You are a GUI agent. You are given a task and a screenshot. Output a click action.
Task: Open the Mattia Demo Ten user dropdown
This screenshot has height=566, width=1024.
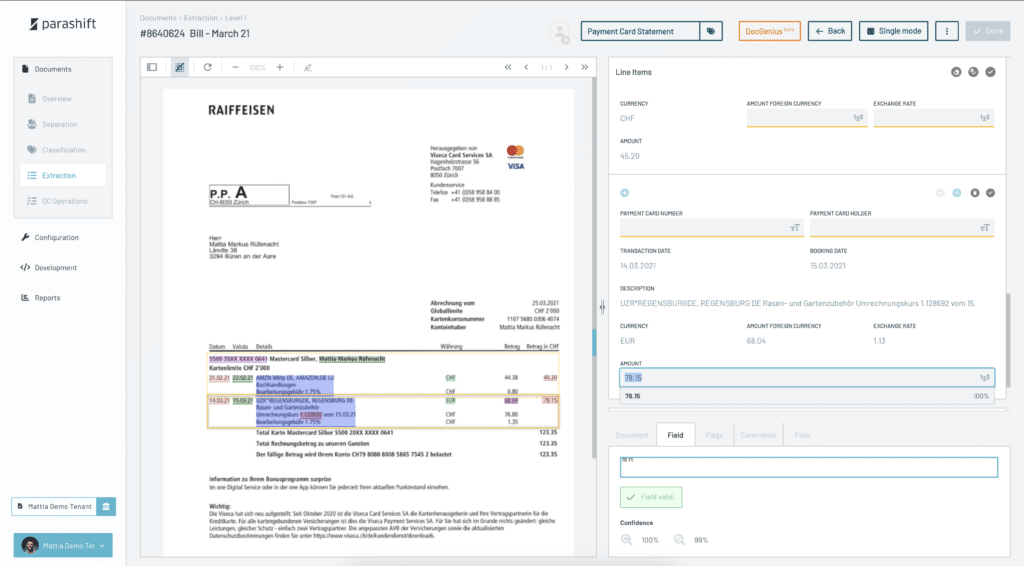coord(63,545)
